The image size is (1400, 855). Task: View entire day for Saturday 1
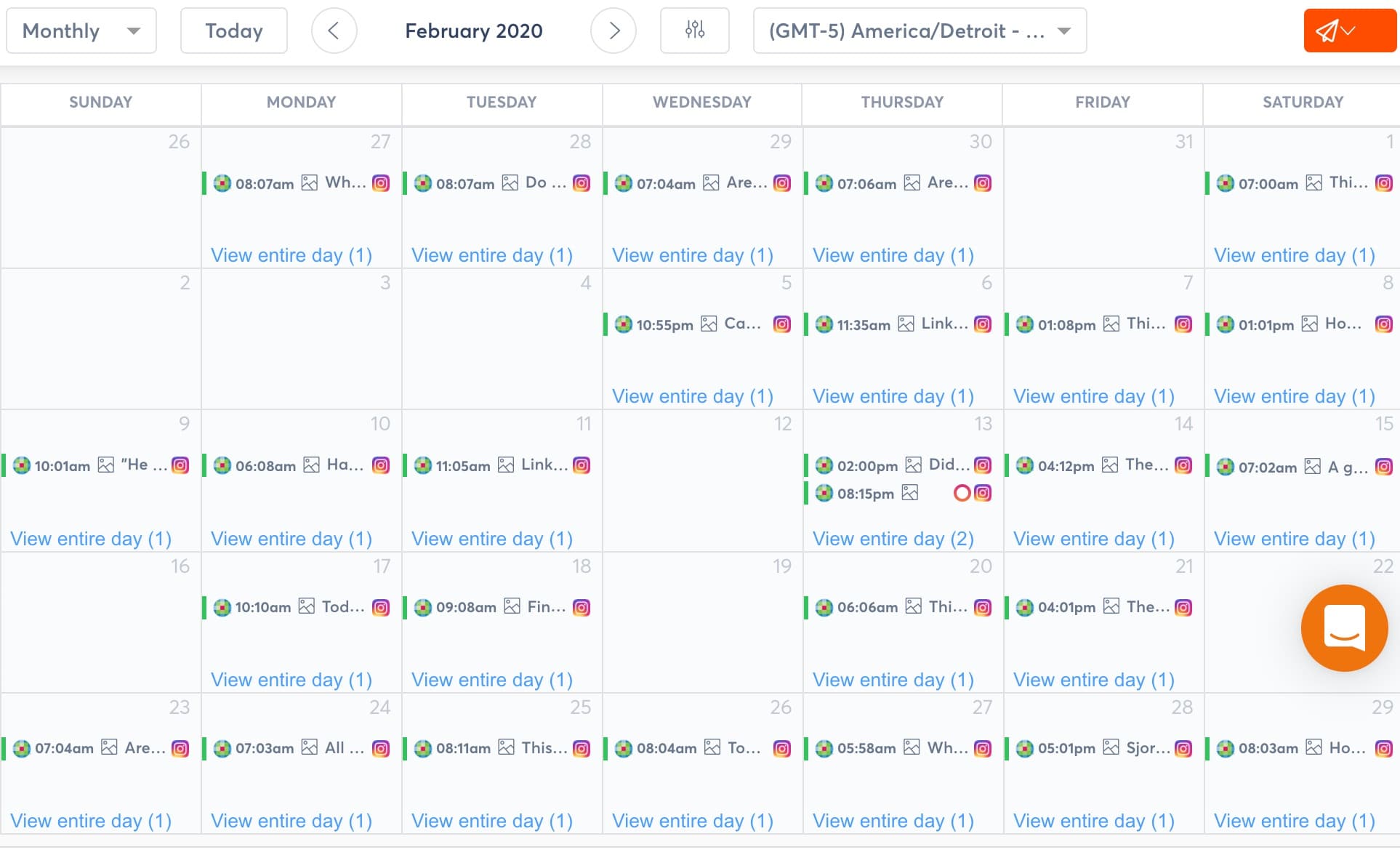1295,255
